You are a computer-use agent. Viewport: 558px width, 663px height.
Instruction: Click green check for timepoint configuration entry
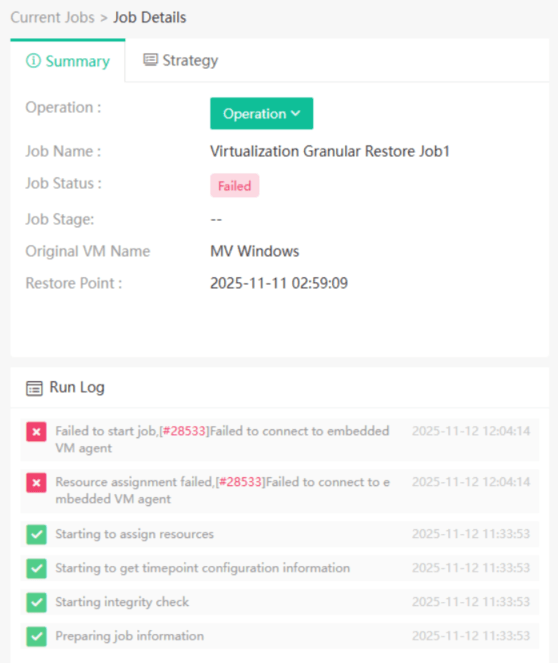[x=36, y=568]
